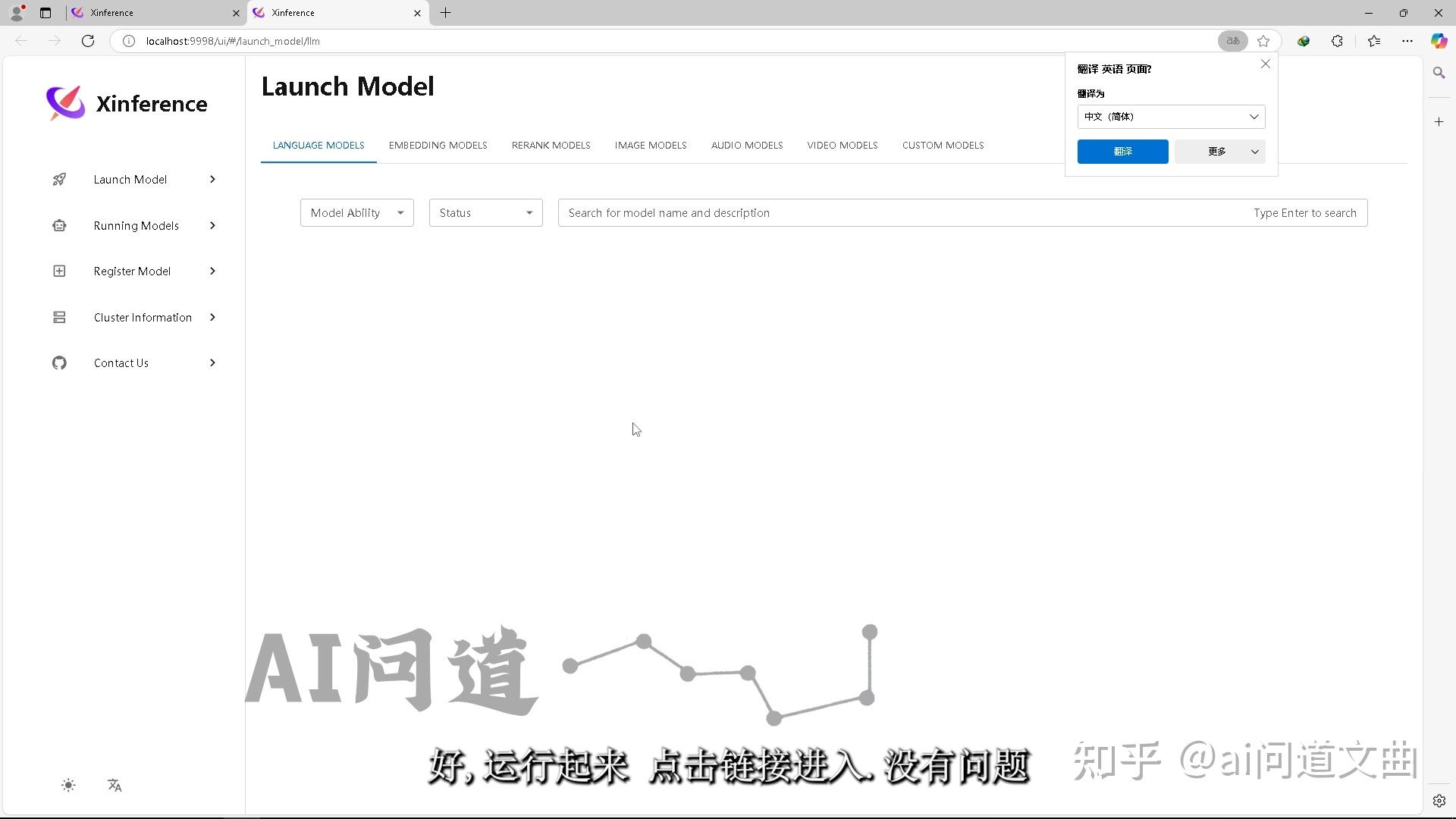Open the Model Ability dropdown
This screenshot has width=1456, height=819.
[x=357, y=213]
